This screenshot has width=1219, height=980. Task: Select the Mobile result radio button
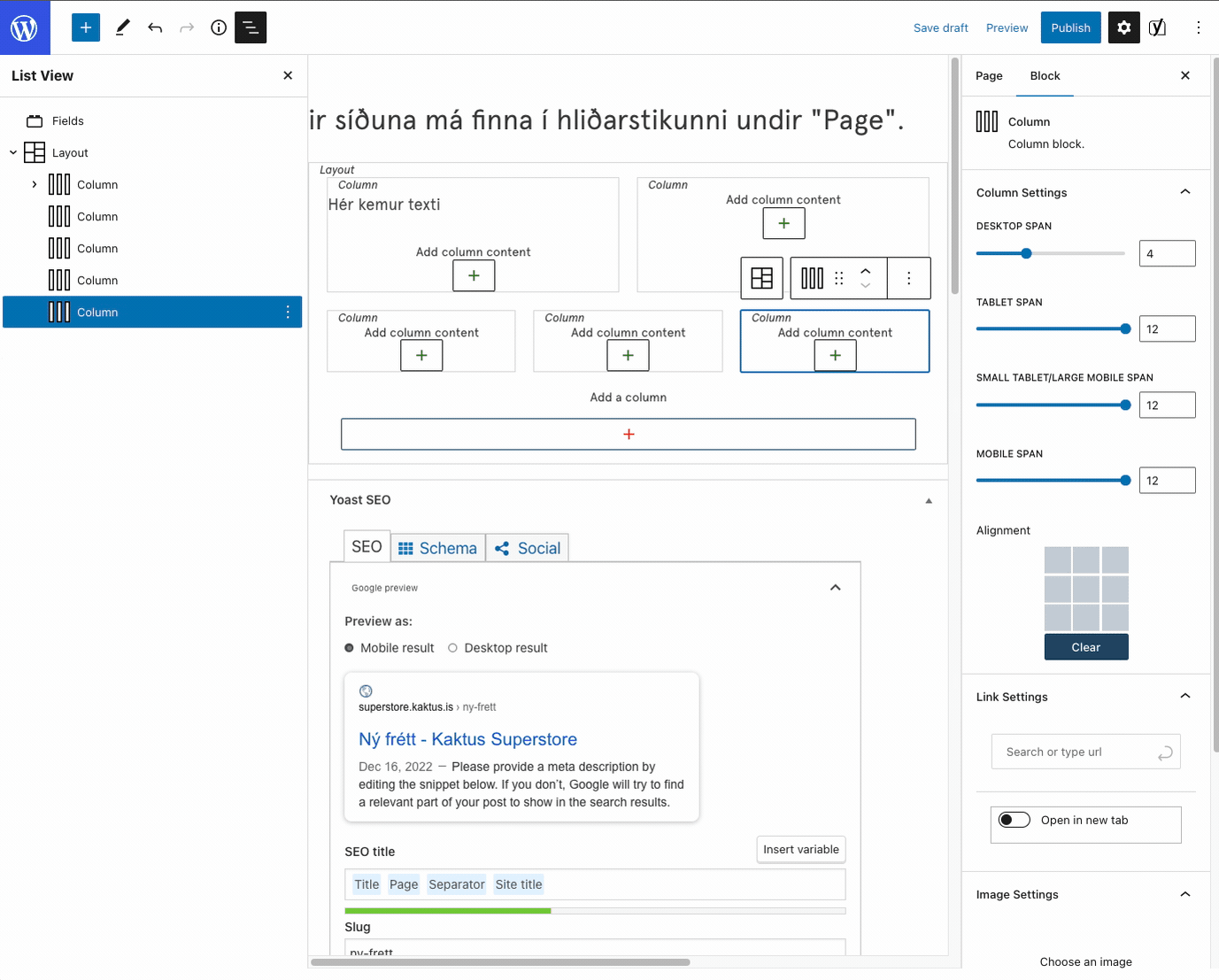click(x=349, y=648)
